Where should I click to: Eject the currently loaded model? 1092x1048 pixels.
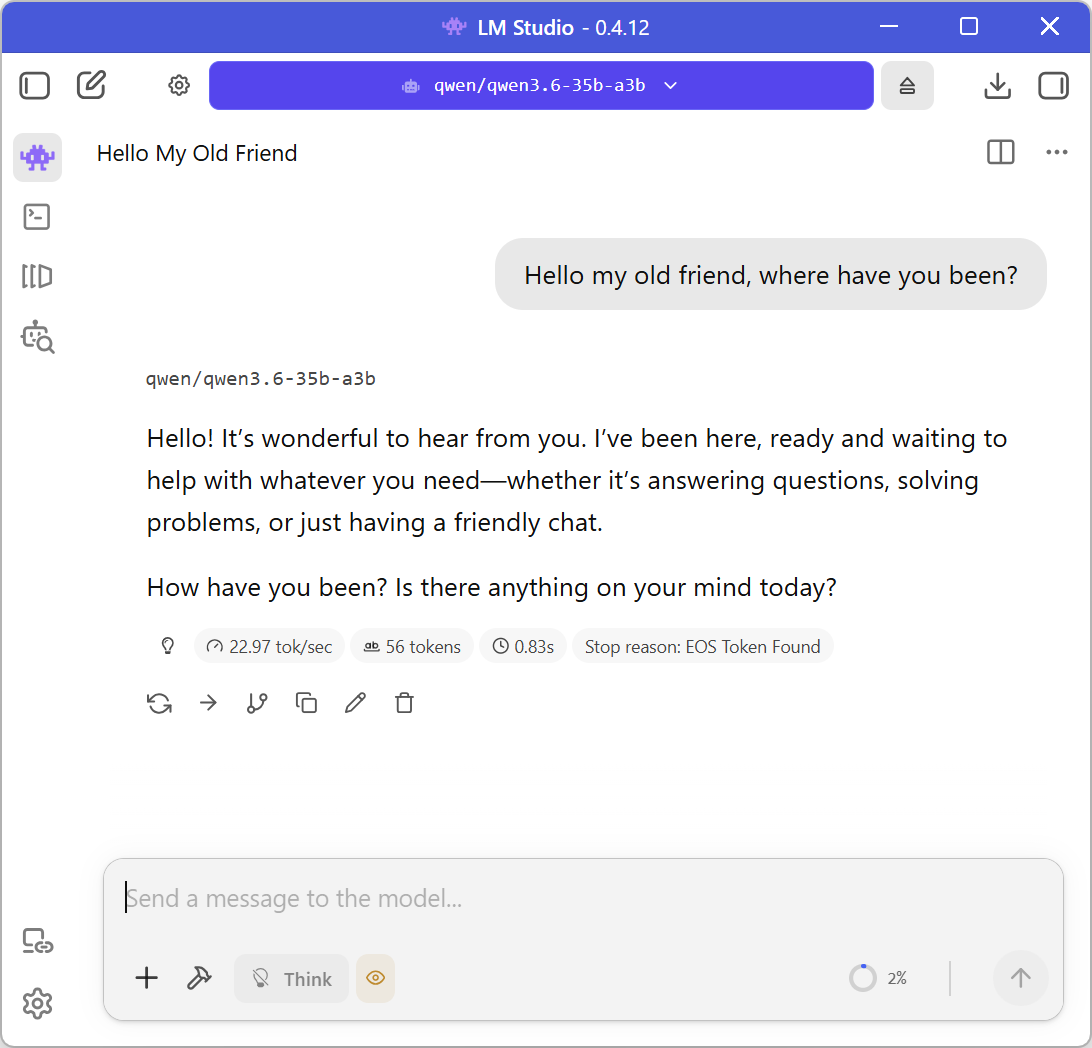(x=907, y=85)
